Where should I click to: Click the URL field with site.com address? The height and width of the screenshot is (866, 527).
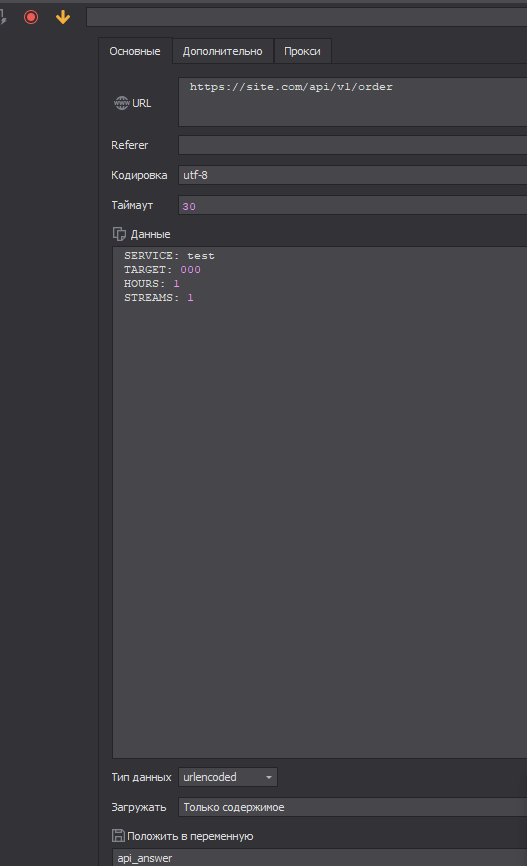point(352,102)
